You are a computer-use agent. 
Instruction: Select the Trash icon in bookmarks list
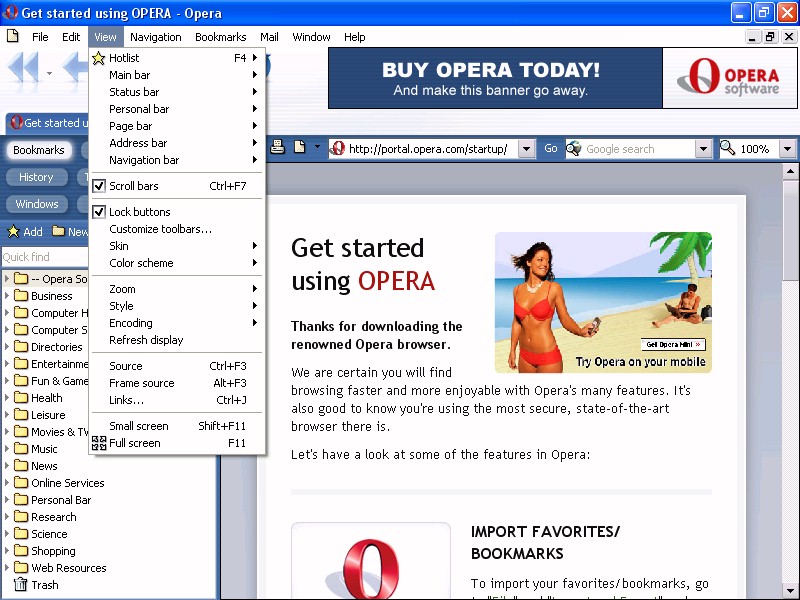coord(20,584)
